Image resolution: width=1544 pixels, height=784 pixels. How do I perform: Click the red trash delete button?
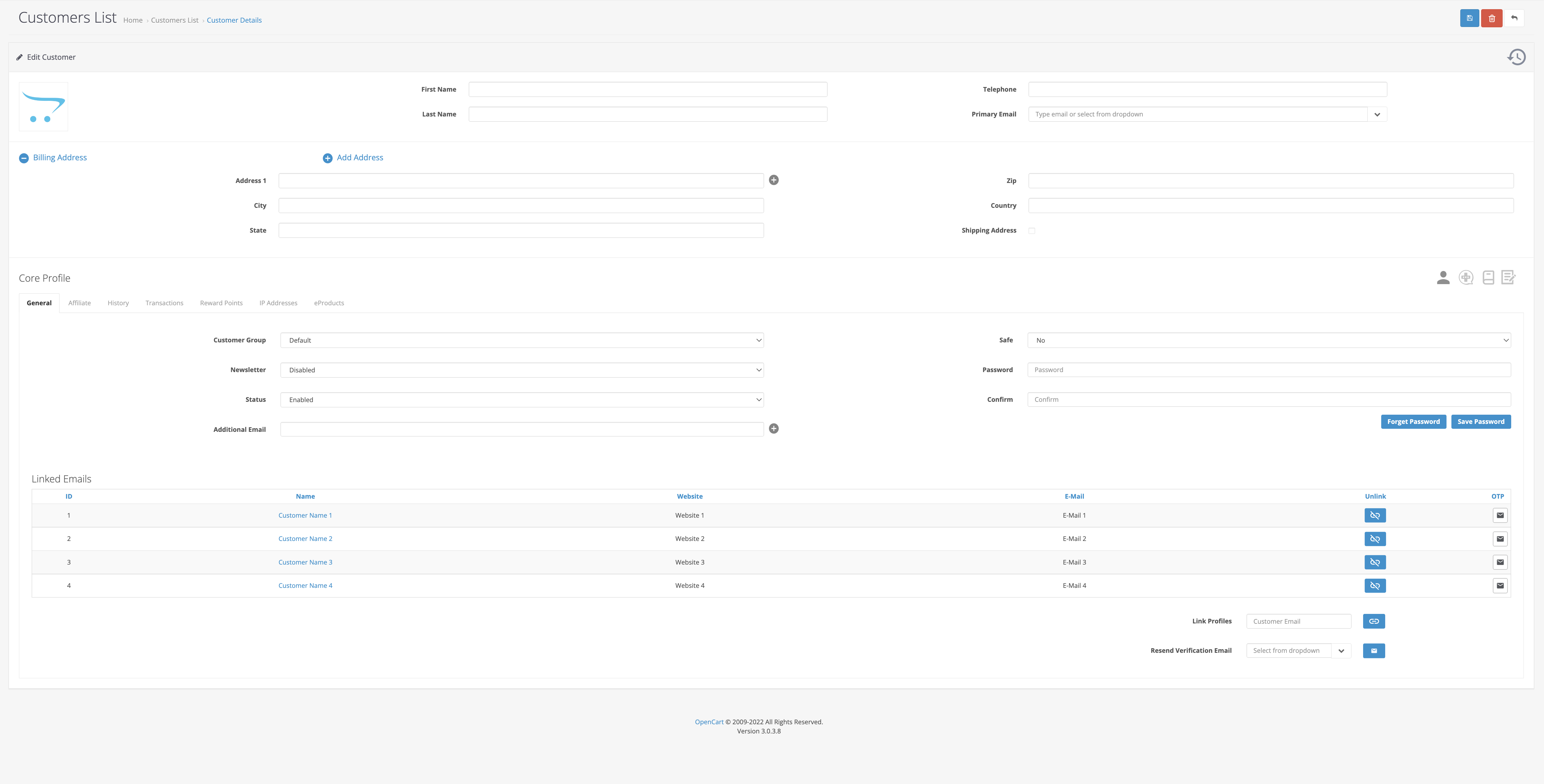1491,18
